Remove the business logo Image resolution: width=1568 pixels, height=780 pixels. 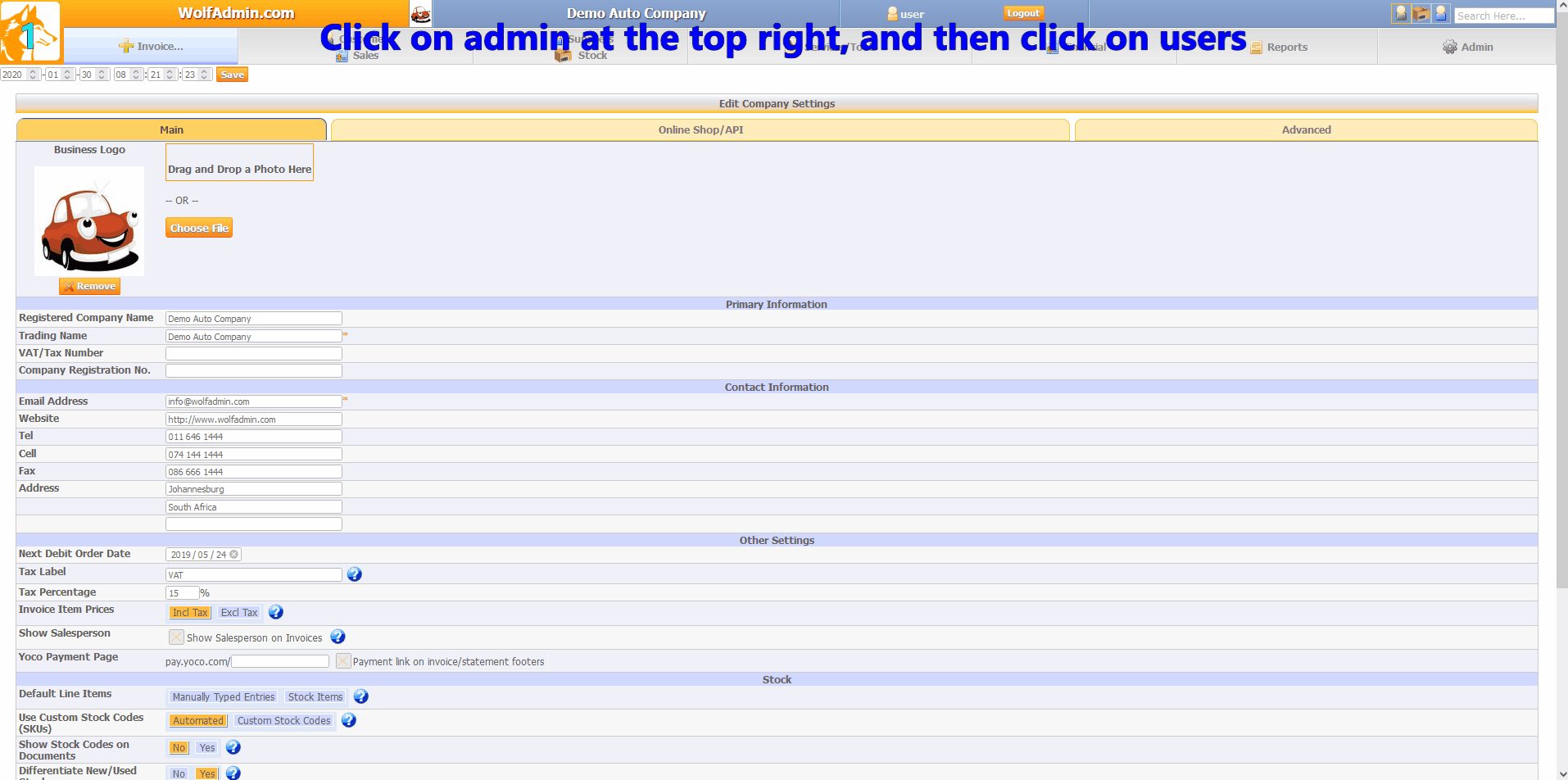(x=89, y=286)
